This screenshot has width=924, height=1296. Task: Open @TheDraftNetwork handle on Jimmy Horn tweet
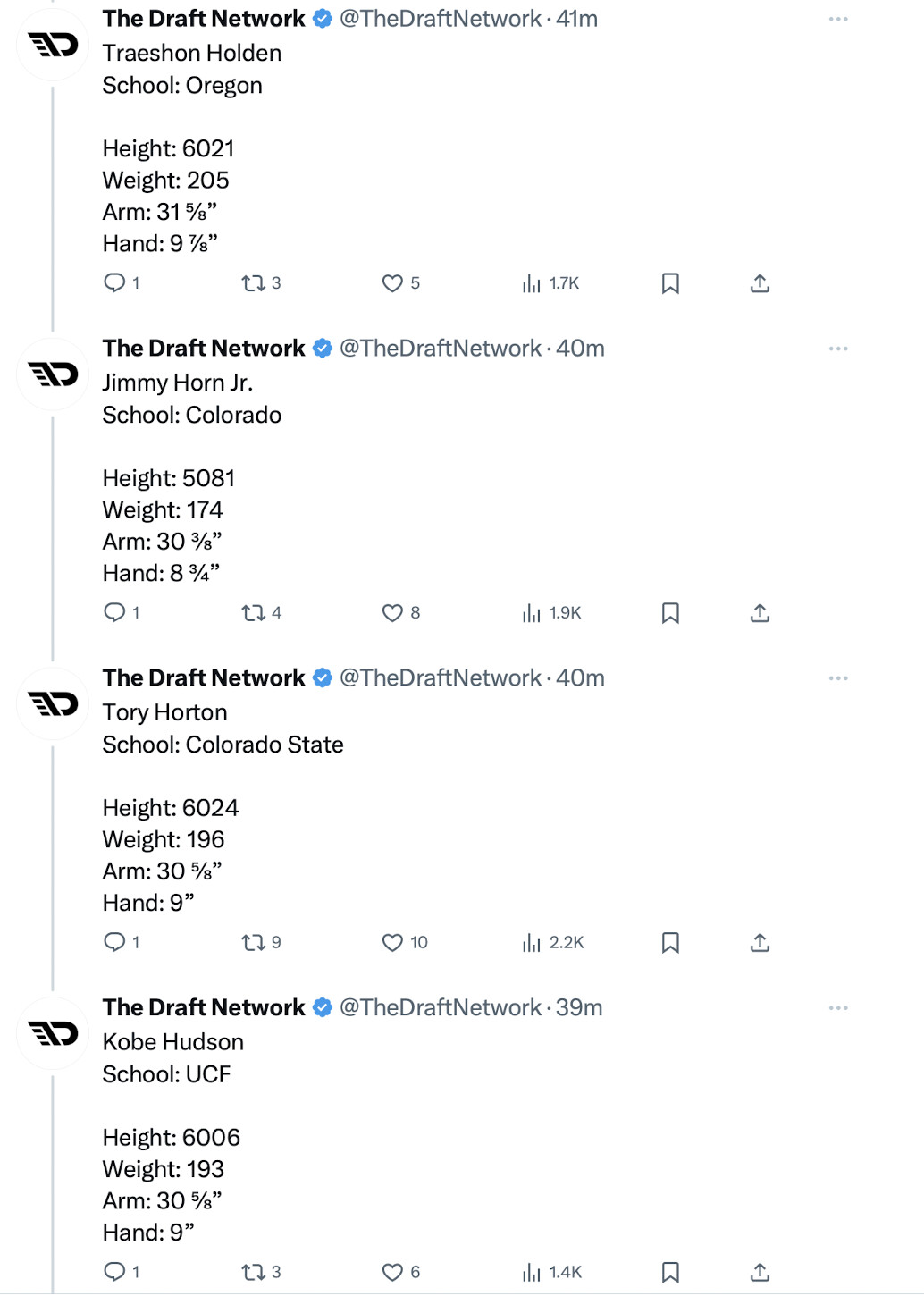pyautogui.click(x=440, y=349)
